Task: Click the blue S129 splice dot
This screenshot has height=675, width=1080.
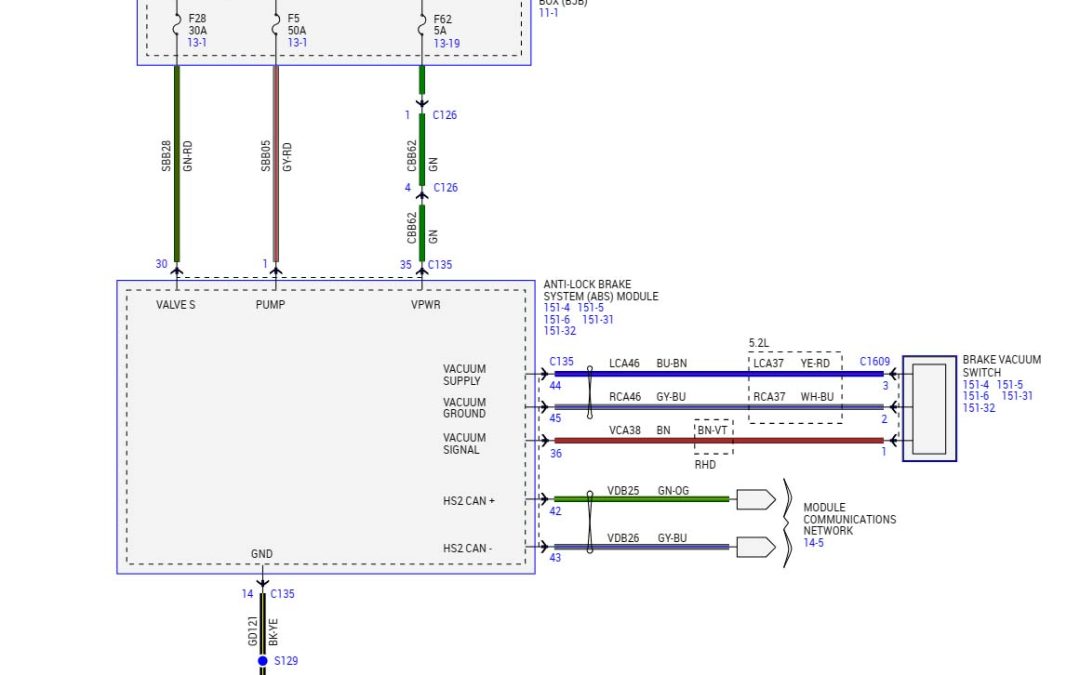Action: point(263,661)
